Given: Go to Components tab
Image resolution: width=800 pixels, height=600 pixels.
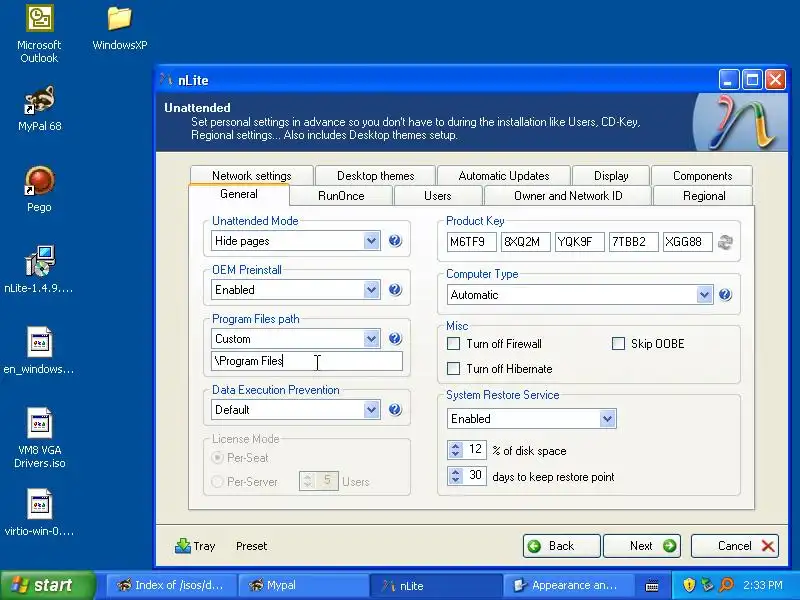Looking at the screenshot, I should click(702, 176).
